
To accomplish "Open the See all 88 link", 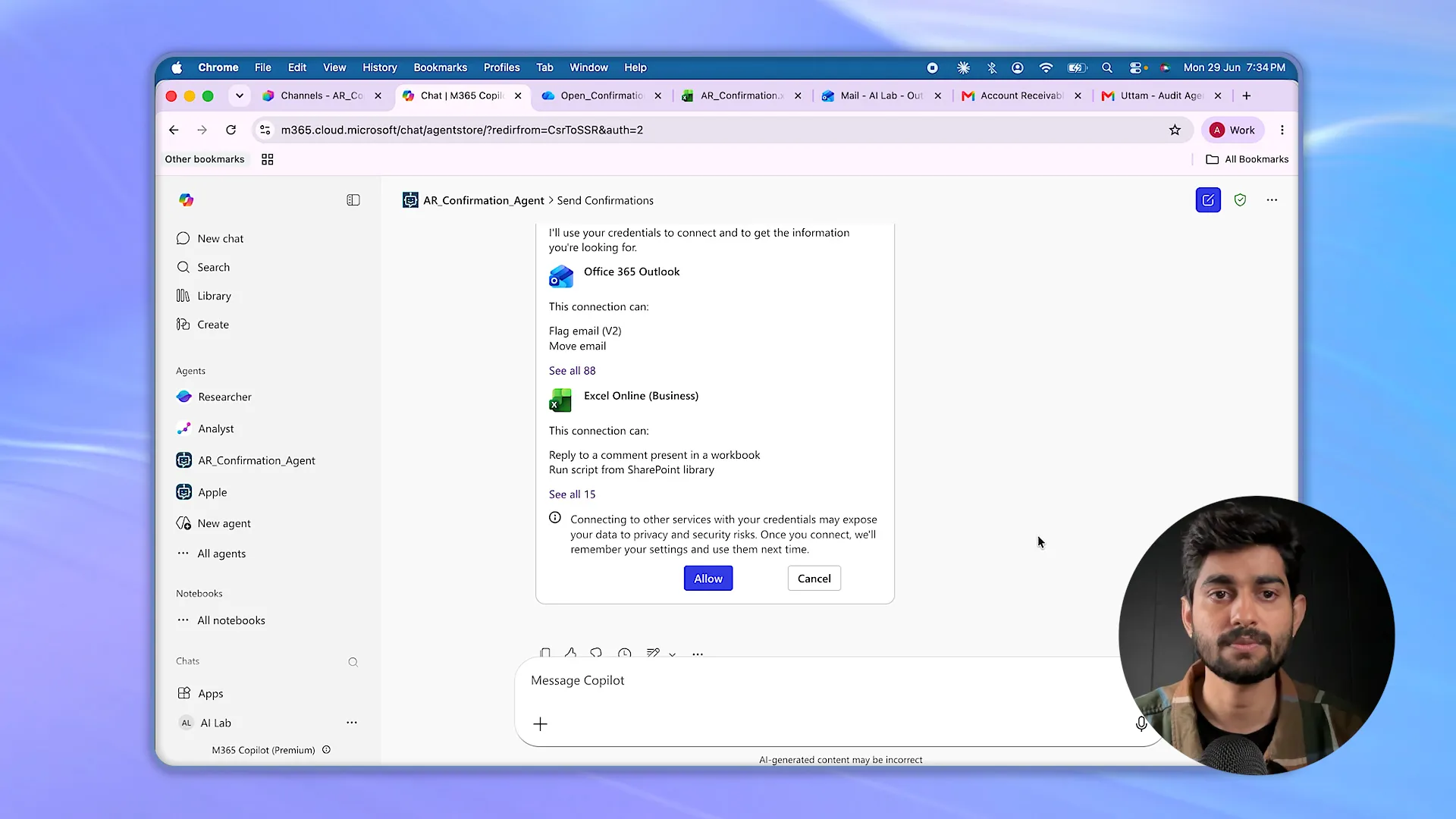I will 573,370.
